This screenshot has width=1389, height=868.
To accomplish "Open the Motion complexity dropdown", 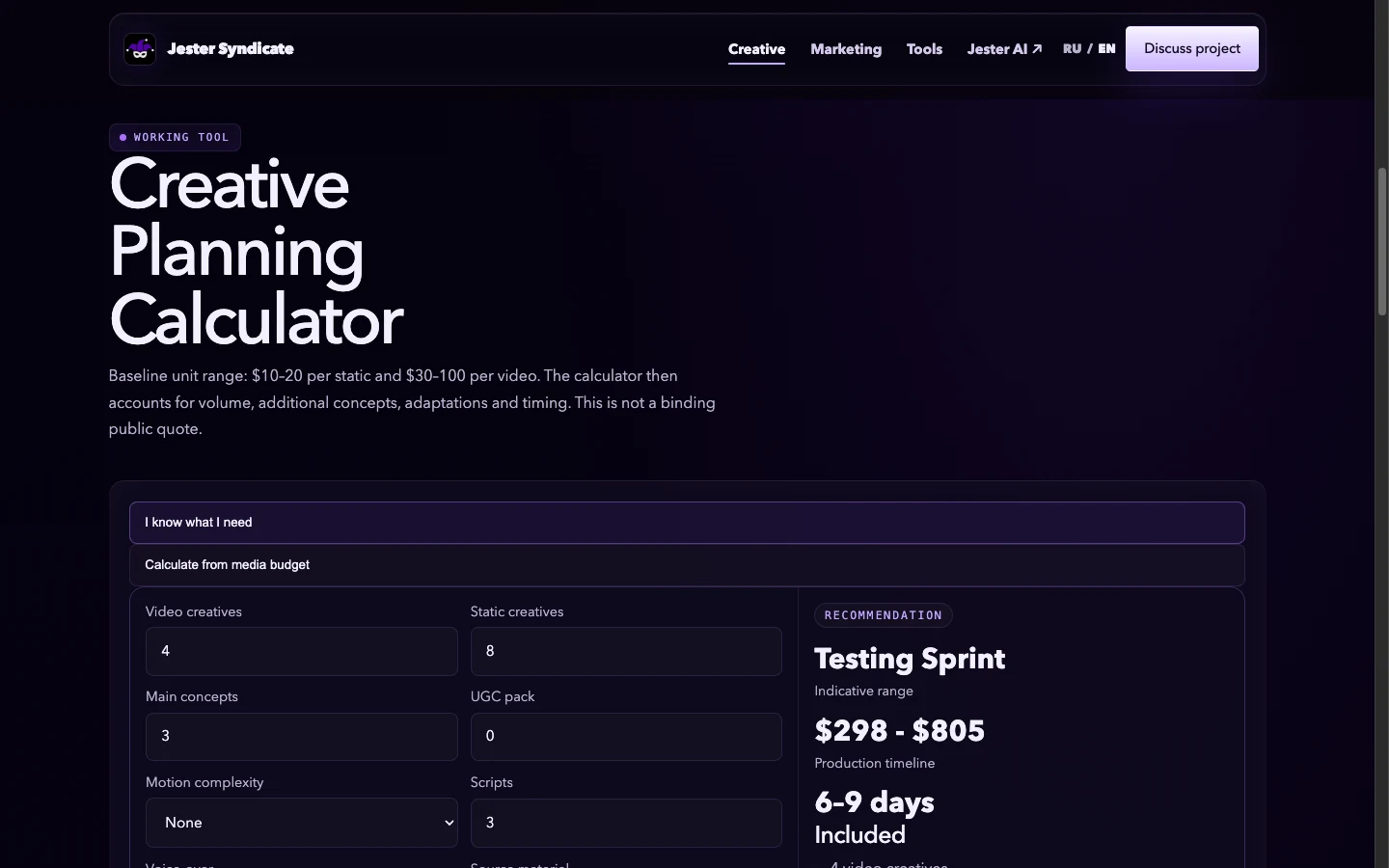I will pyautogui.click(x=301, y=823).
